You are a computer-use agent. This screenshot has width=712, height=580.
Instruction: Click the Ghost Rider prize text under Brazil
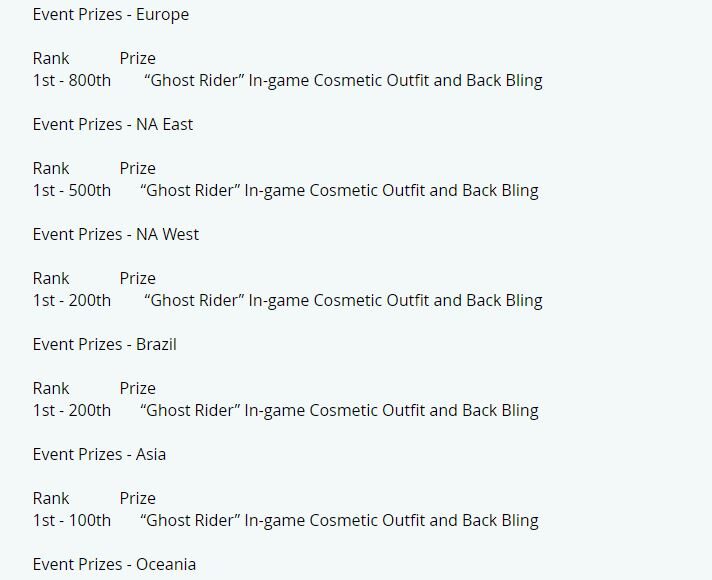[x=339, y=411]
